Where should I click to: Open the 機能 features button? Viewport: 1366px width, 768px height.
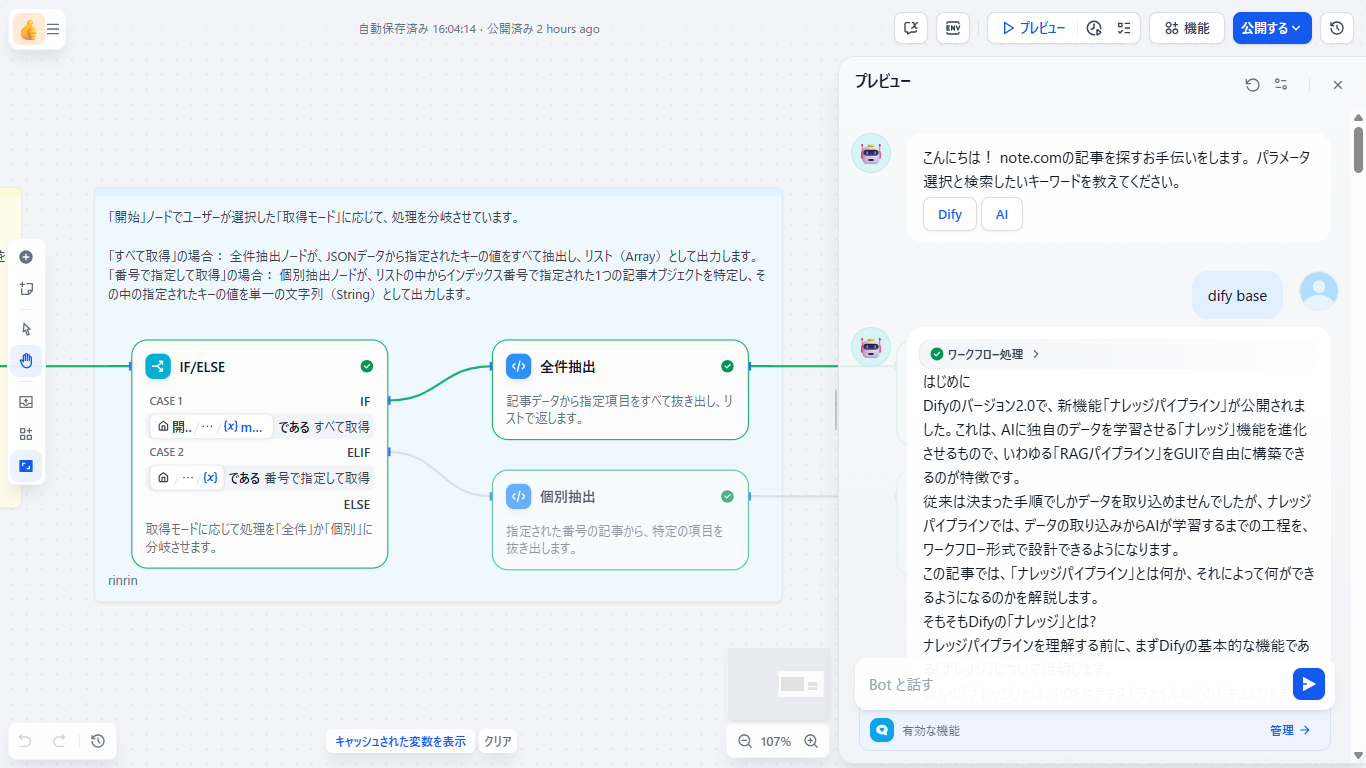pos(1187,28)
